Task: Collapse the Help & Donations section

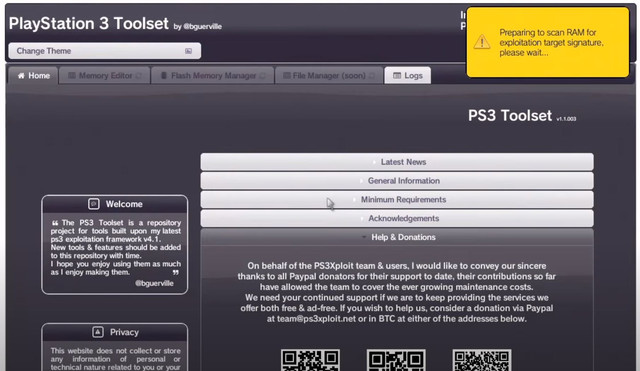Action: click(397, 237)
